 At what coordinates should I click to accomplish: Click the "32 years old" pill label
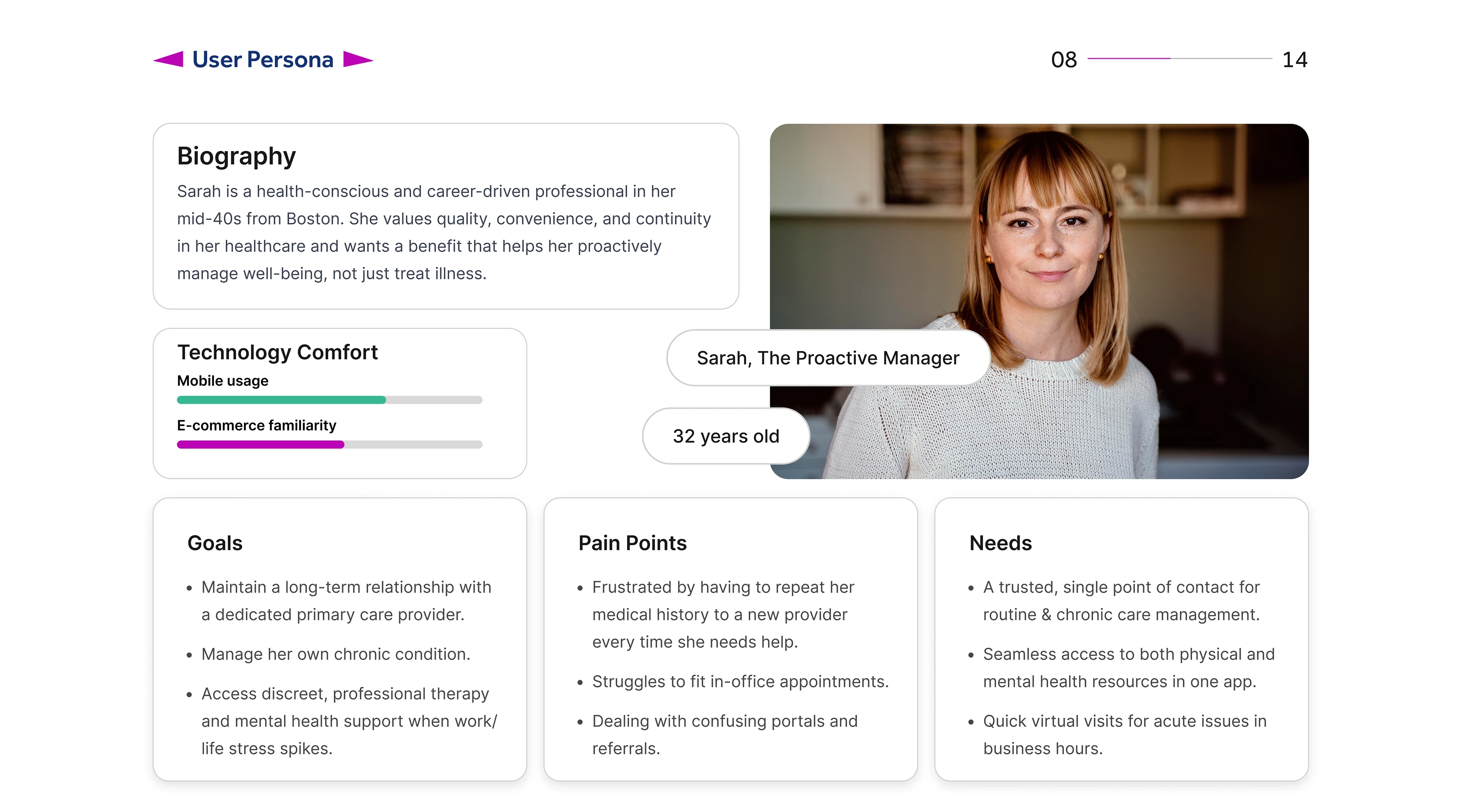726,436
